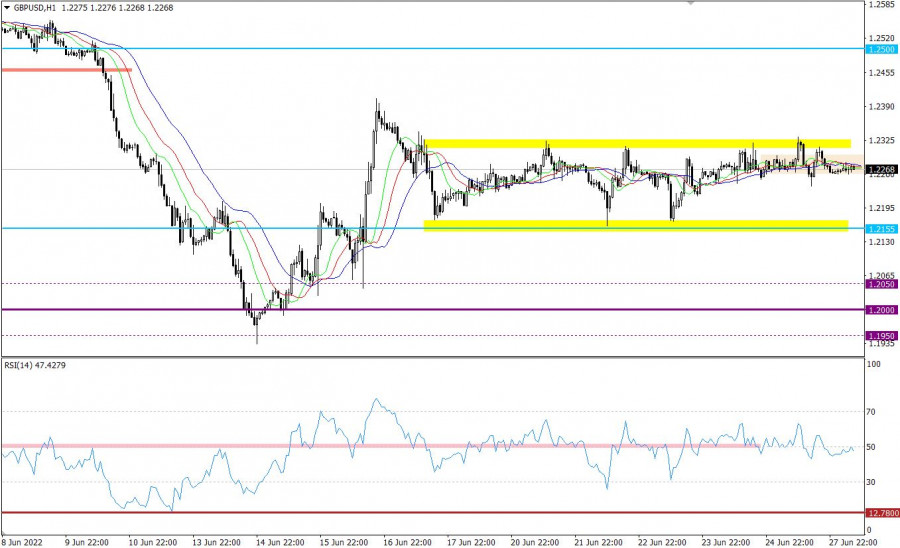
Task: Select the pink horizontal line in RSI window
Action: click(380, 446)
